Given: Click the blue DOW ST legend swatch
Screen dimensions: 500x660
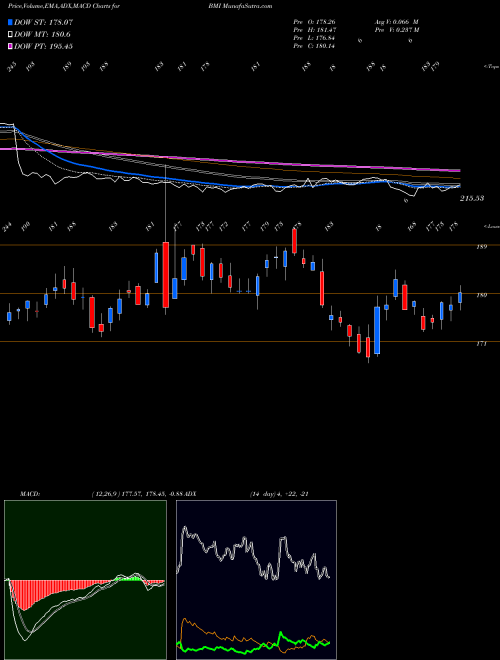Looking at the screenshot, I should 11,22.
